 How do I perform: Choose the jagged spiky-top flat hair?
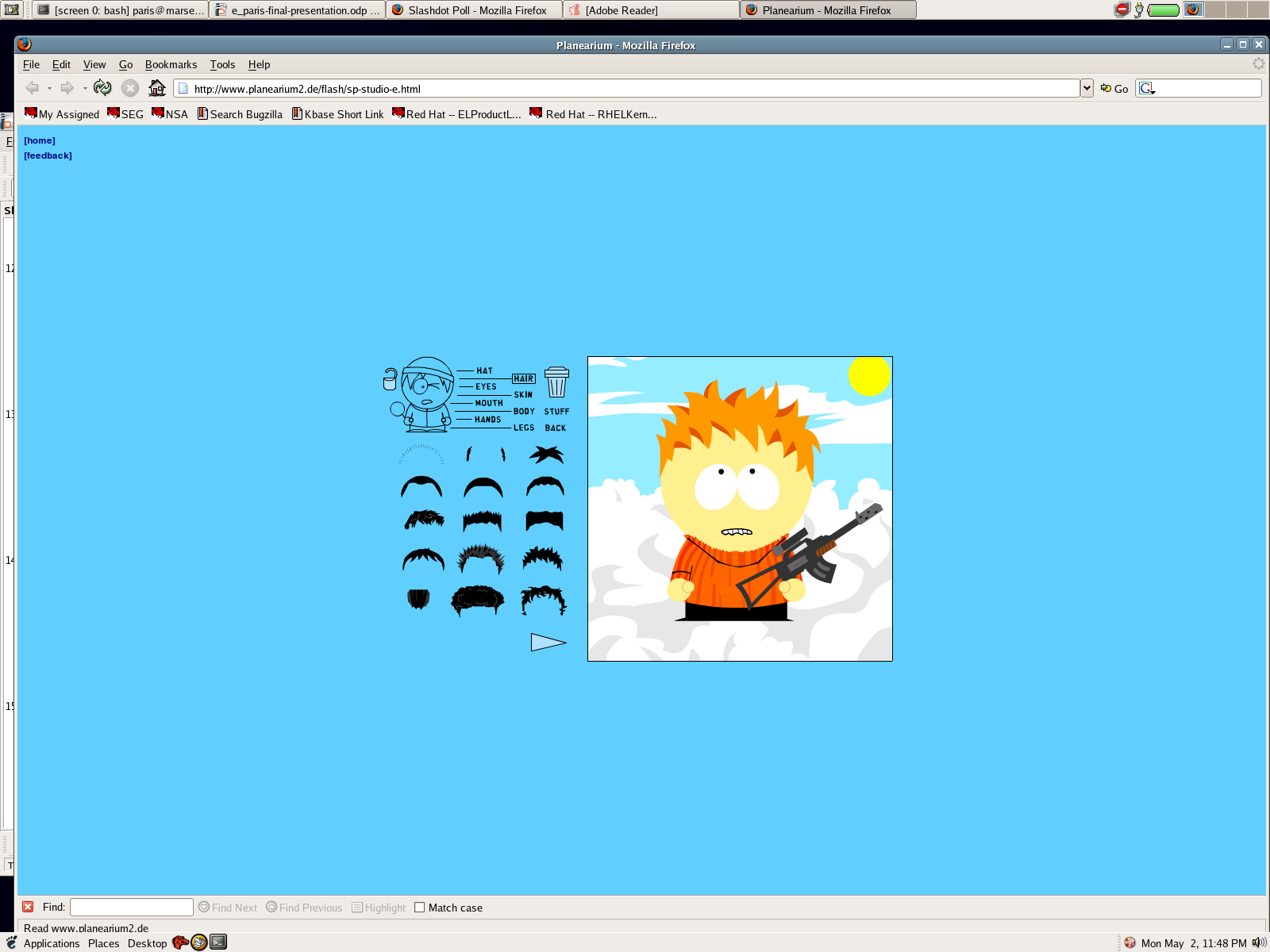pos(483,520)
